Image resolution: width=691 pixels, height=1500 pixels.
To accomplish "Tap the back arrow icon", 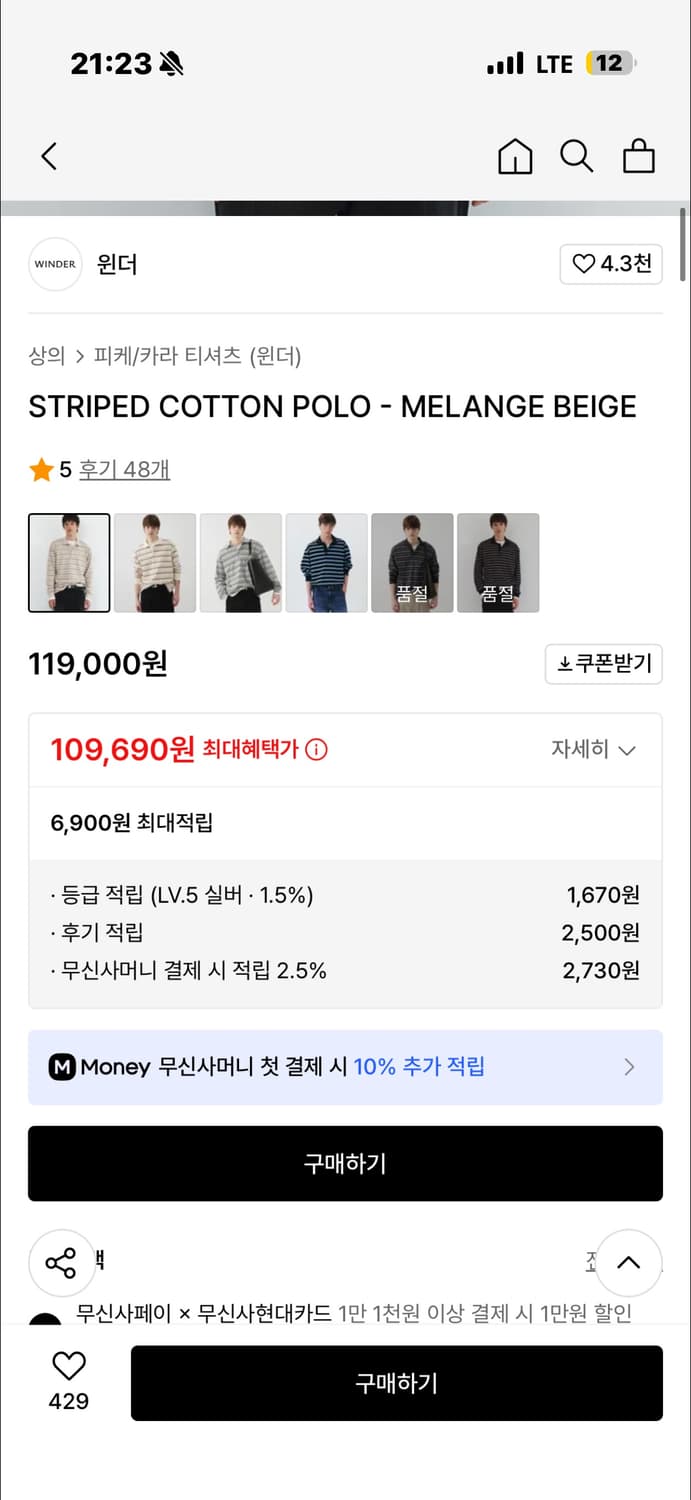I will click(49, 156).
